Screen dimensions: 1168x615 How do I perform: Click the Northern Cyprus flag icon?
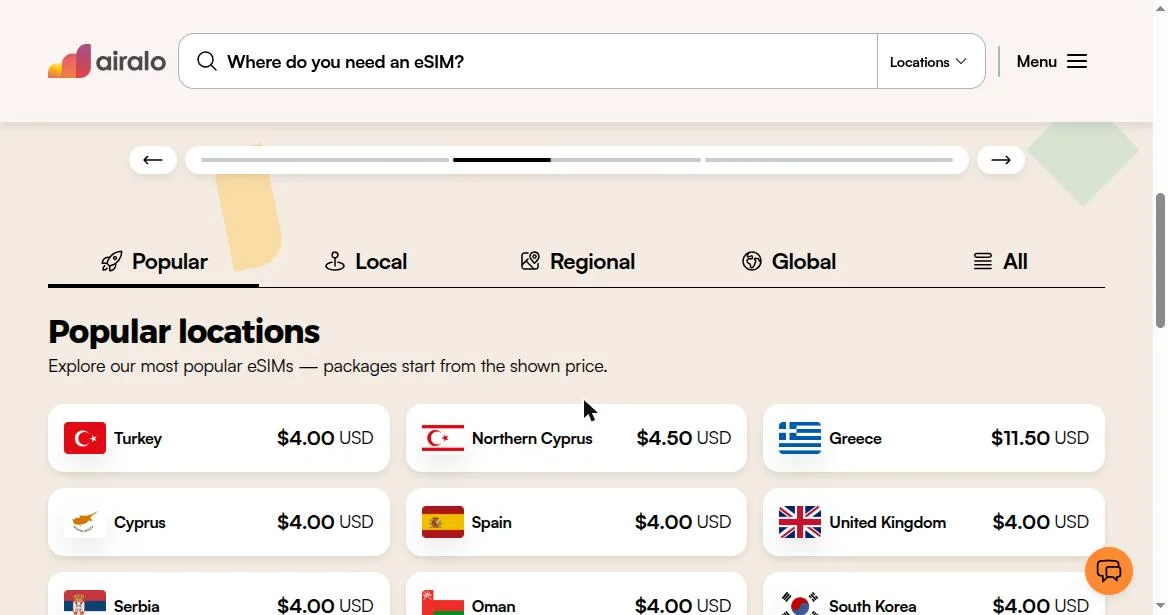click(442, 438)
